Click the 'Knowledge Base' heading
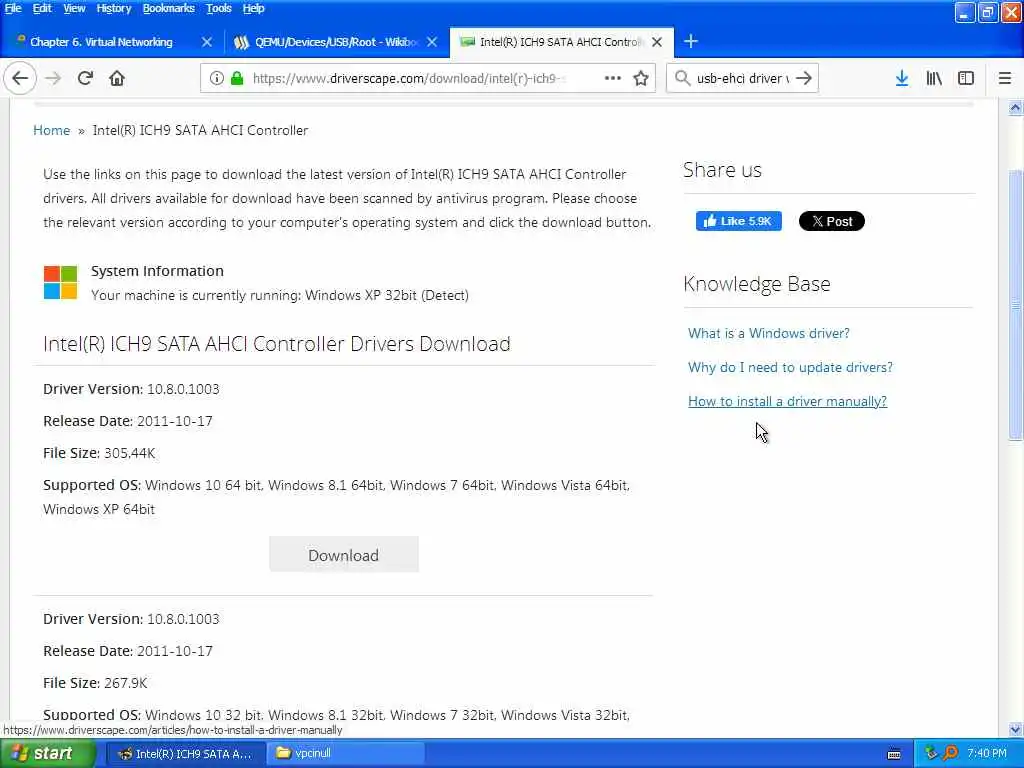Viewport: 1024px width, 768px height. 757,284
